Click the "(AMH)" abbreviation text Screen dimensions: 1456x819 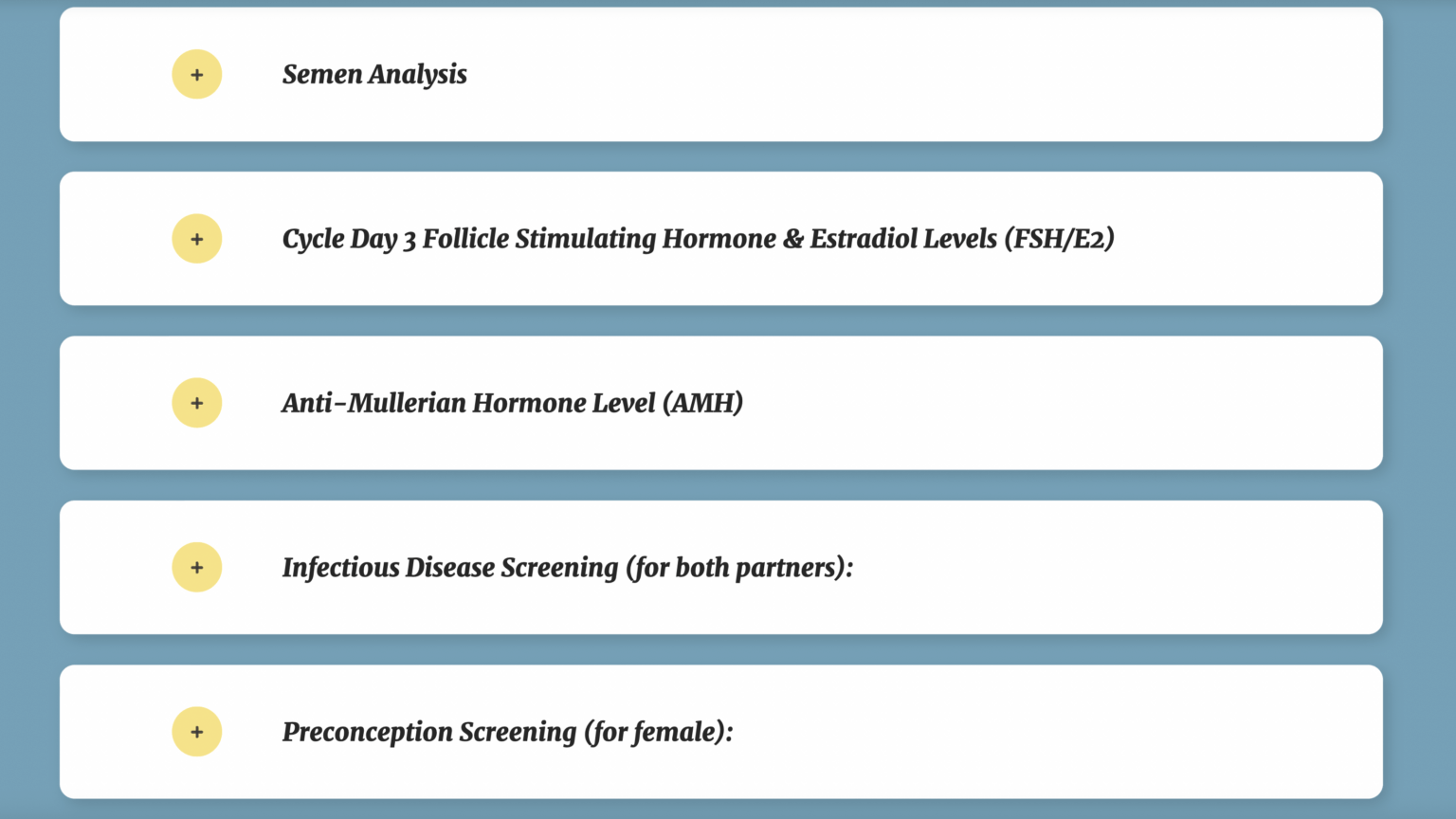[x=702, y=404]
